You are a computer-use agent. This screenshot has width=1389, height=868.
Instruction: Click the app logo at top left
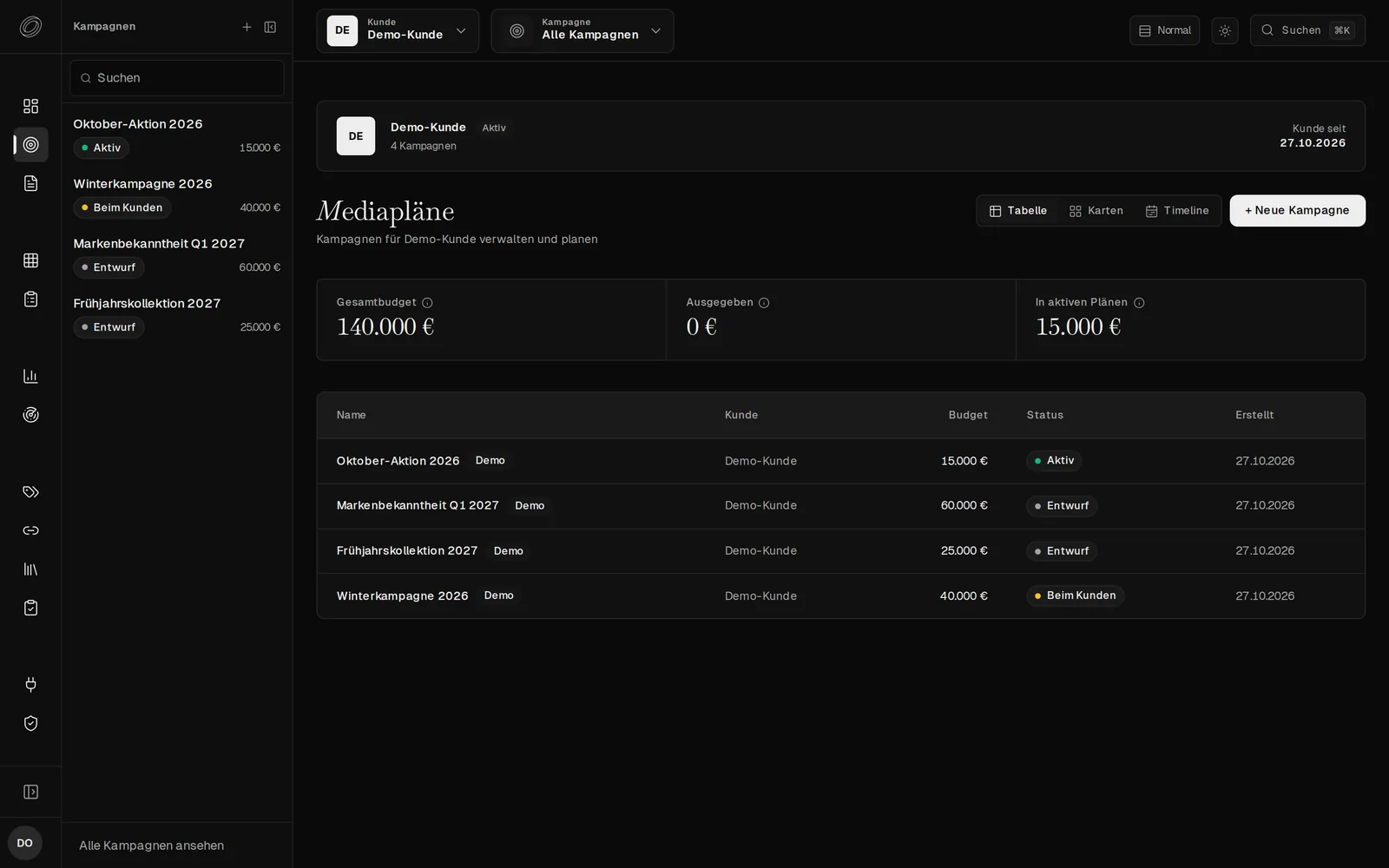coord(30,27)
